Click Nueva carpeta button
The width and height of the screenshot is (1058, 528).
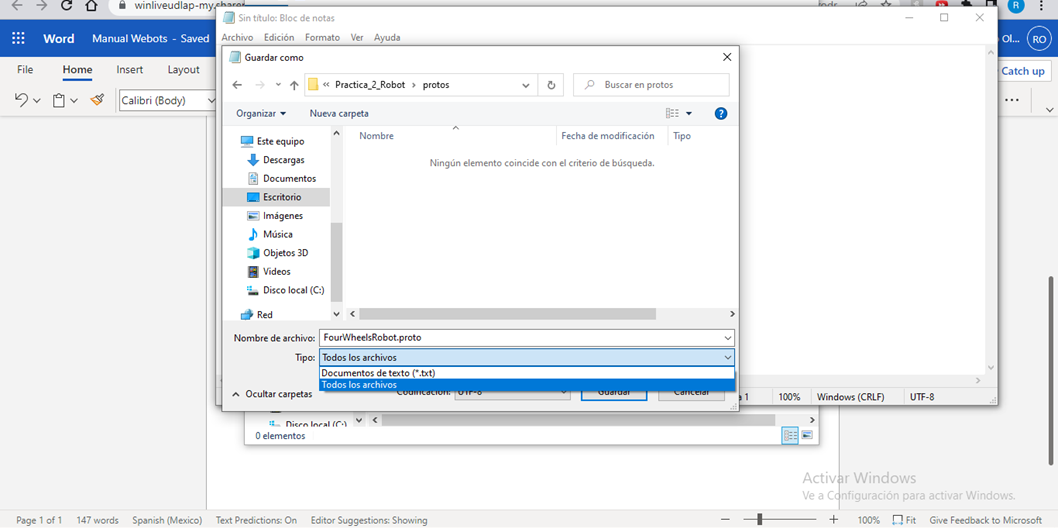pos(339,113)
